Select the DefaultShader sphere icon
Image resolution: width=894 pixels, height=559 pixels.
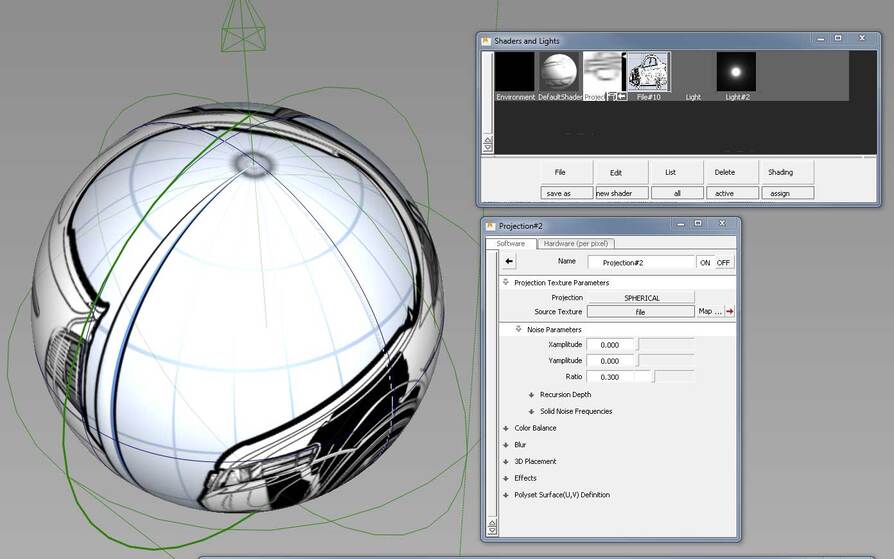click(x=559, y=72)
